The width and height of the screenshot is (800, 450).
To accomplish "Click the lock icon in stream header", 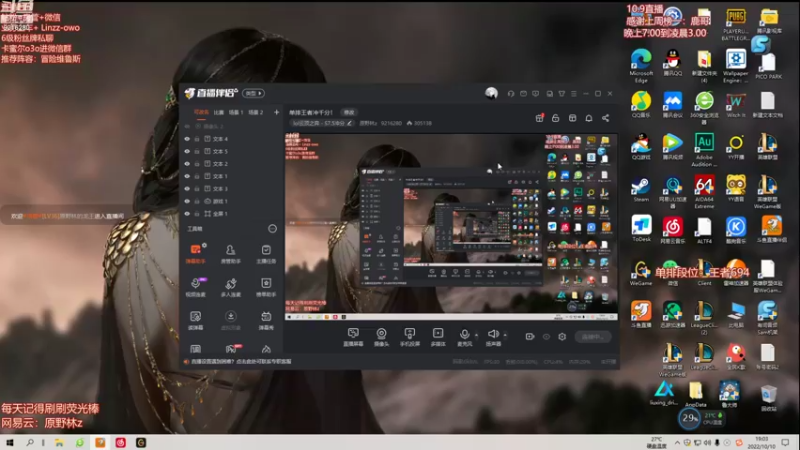I will 556,118.
